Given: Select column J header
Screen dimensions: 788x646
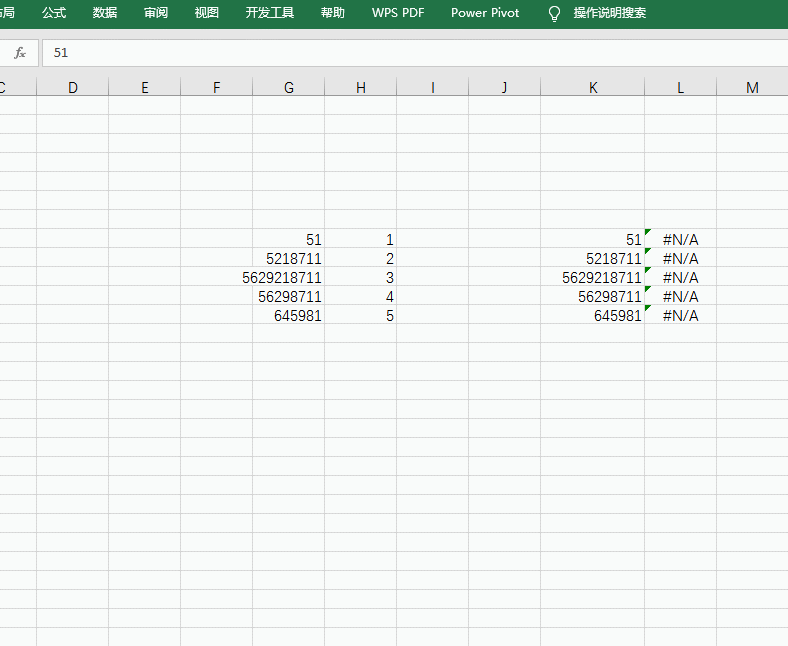Looking at the screenshot, I should (504, 87).
